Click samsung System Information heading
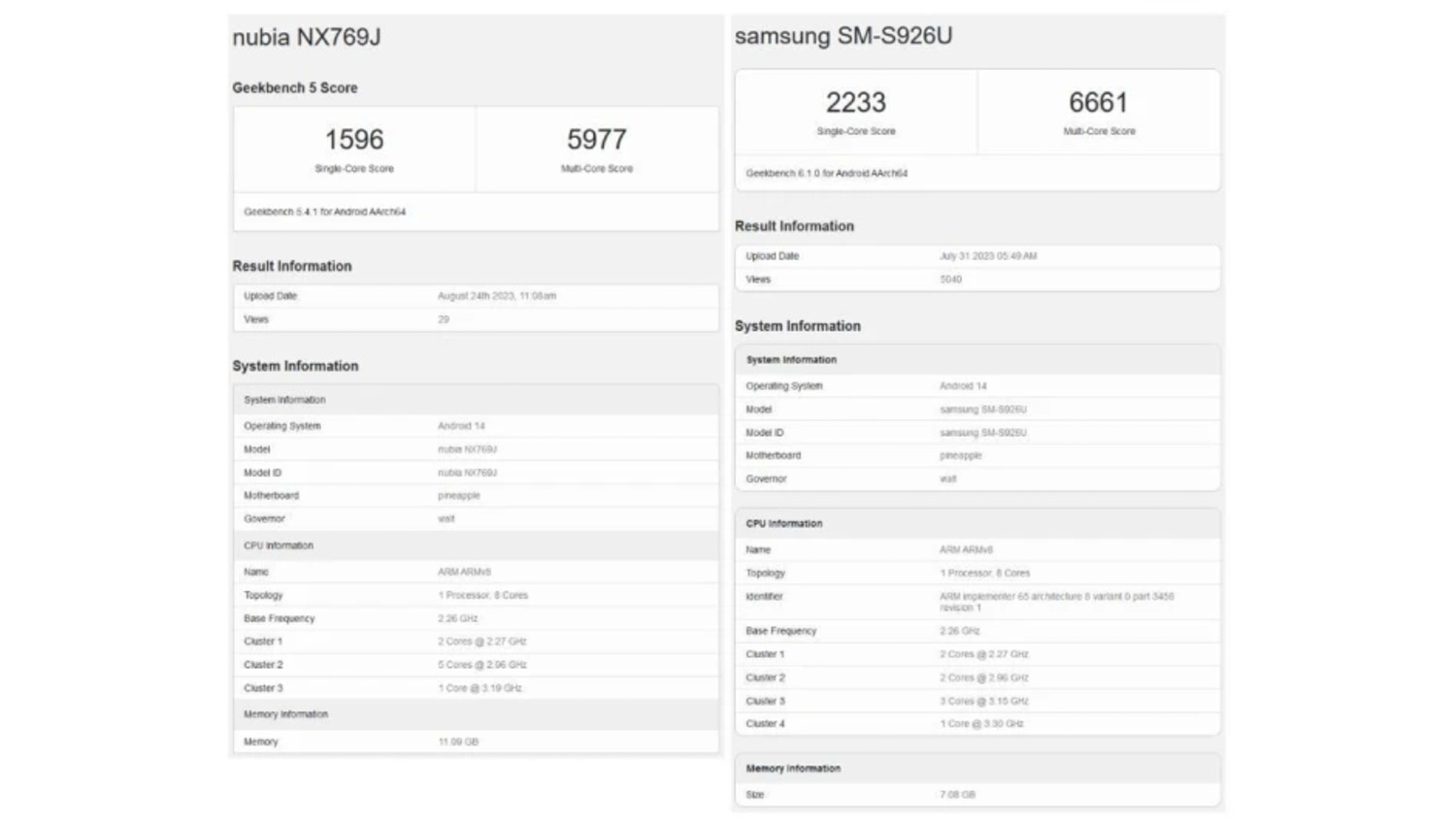This screenshot has height=819, width=1456. point(797,326)
